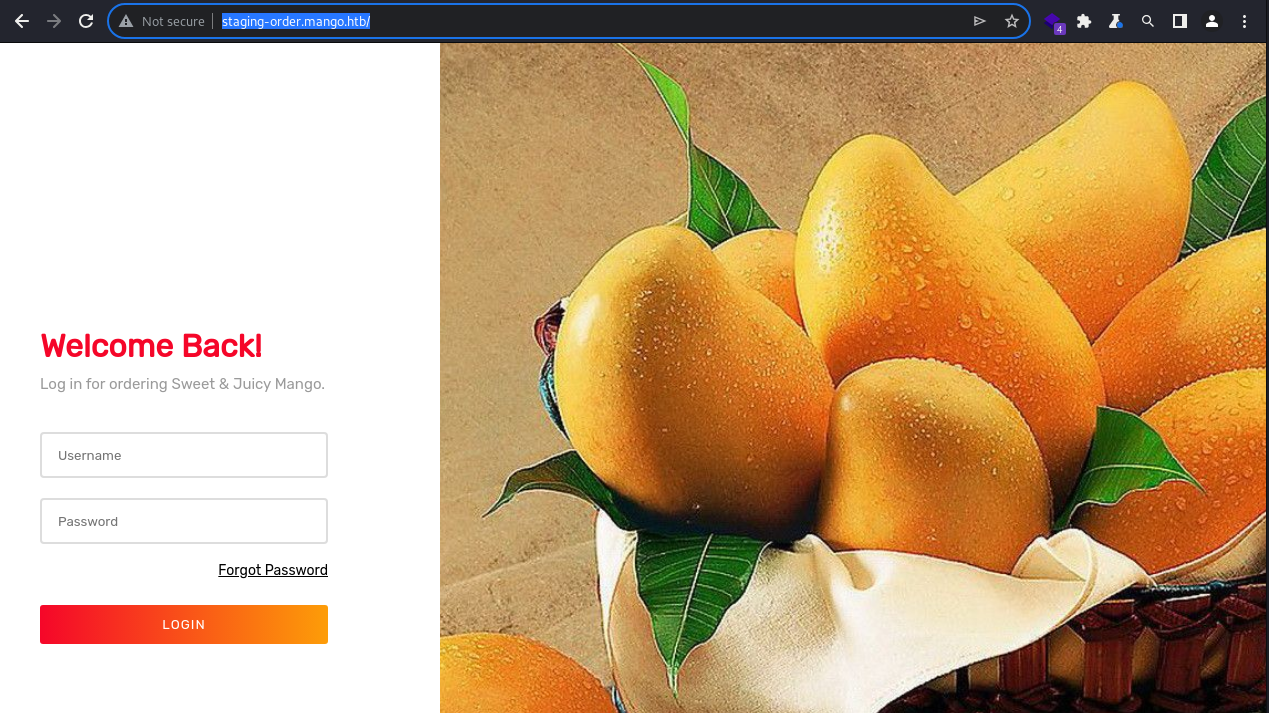1269x713 pixels.
Task: Click the Welcome Back! heading
Action: pyautogui.click(x=151, y=346)
